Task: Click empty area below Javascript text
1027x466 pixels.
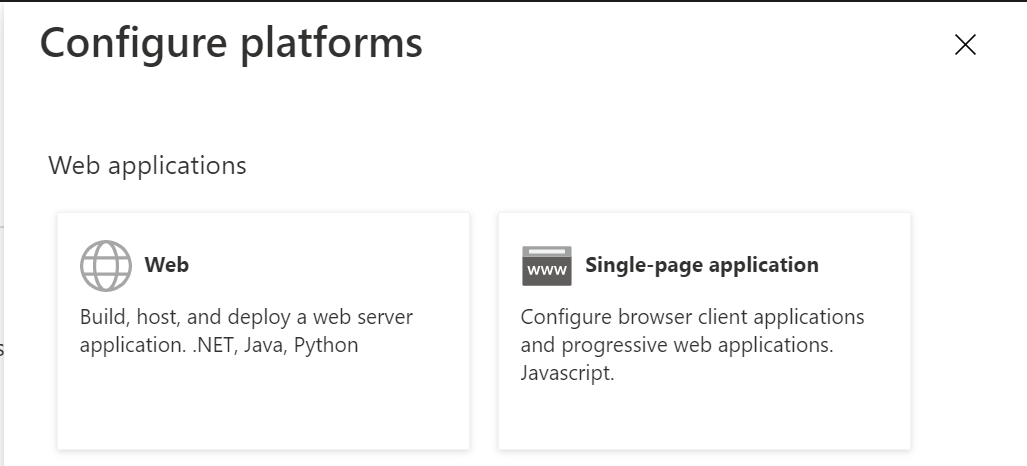Action: (x=704, y=417)
